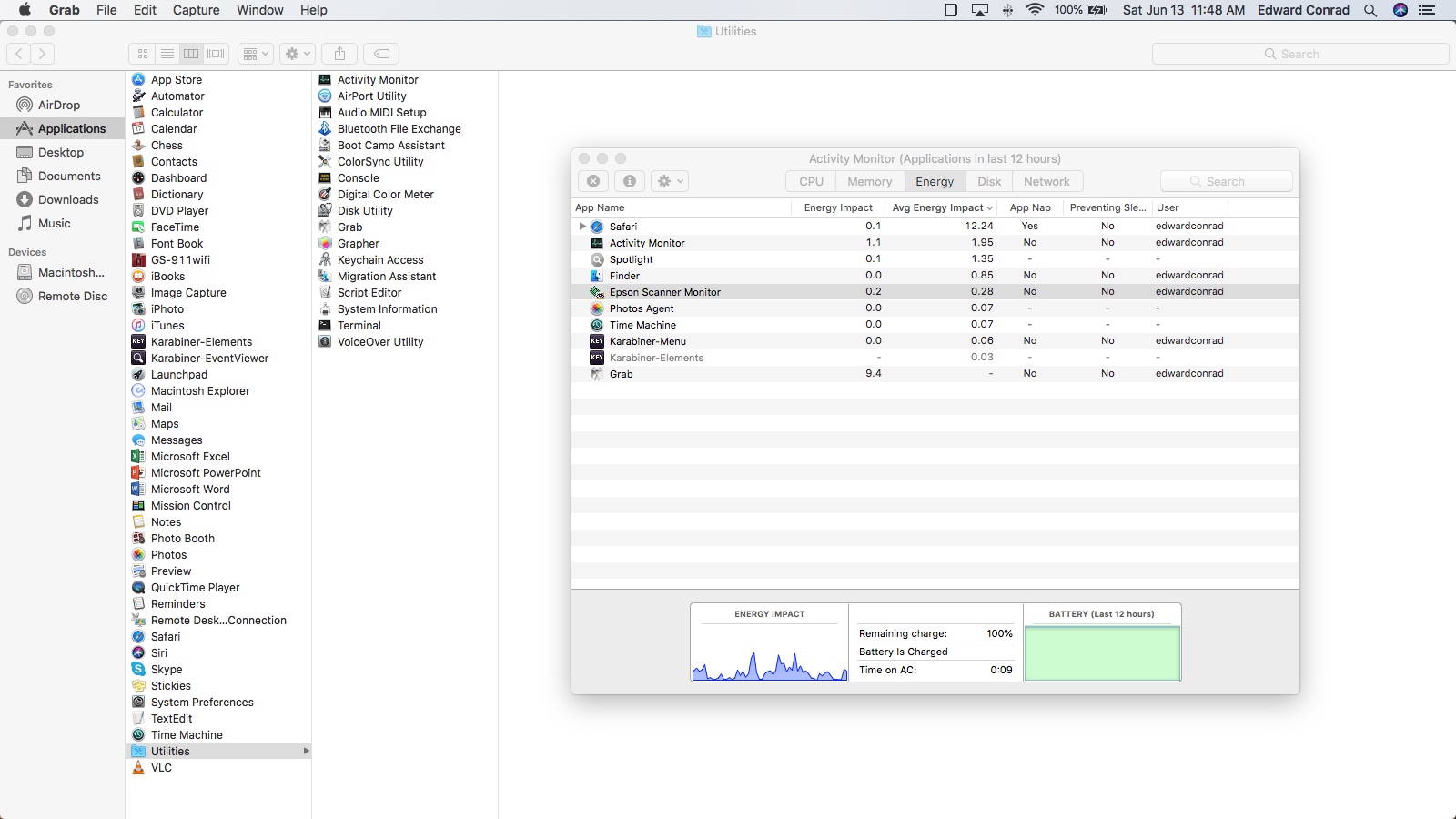Select the Chess application icon
Viewport: 1456px width, 819px height.
point(138,145)
